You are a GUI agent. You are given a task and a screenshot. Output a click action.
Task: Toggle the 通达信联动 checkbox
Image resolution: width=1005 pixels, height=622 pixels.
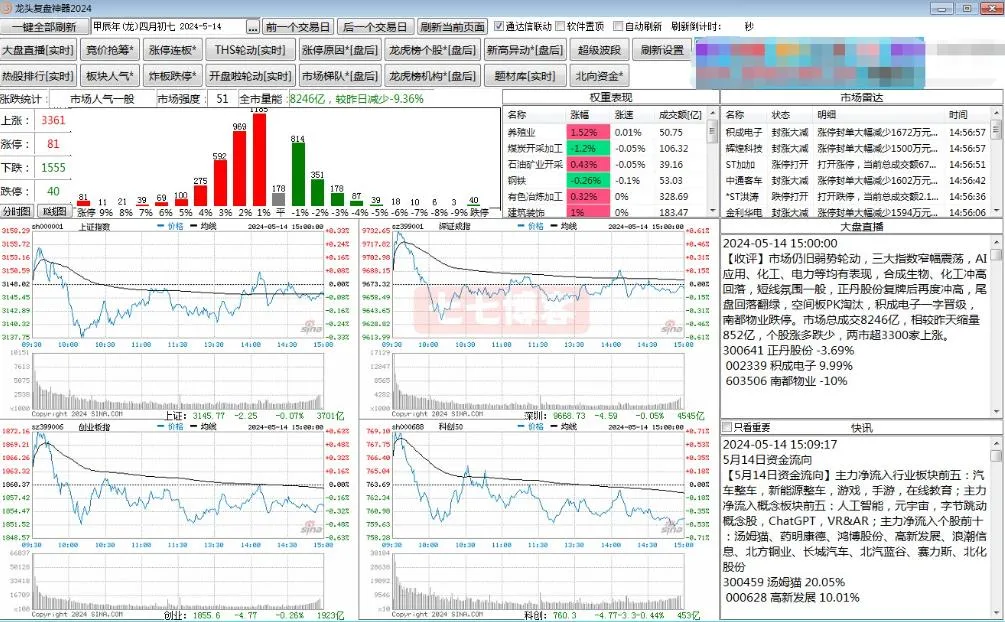[500, 27]
